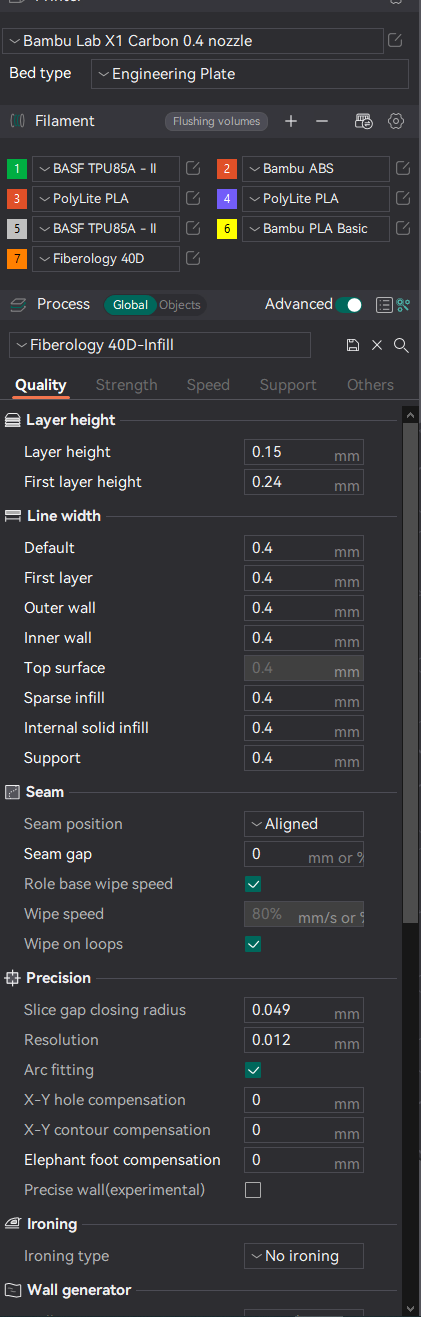
Task: Edit filament 7 Fiberology 40D preset
Action: tap(194, 258)
